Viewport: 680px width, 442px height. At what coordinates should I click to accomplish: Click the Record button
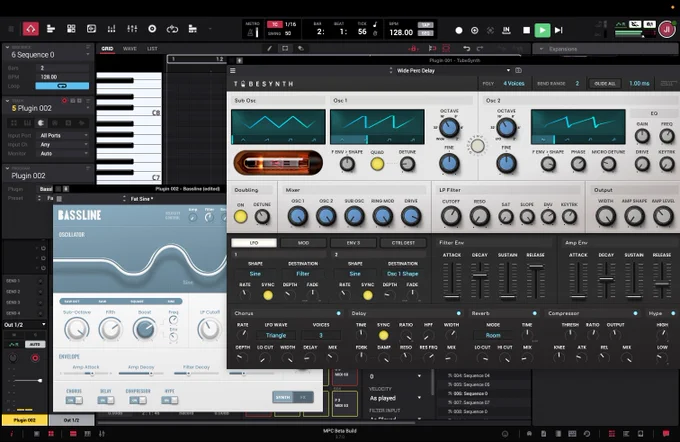coord(459,30)
